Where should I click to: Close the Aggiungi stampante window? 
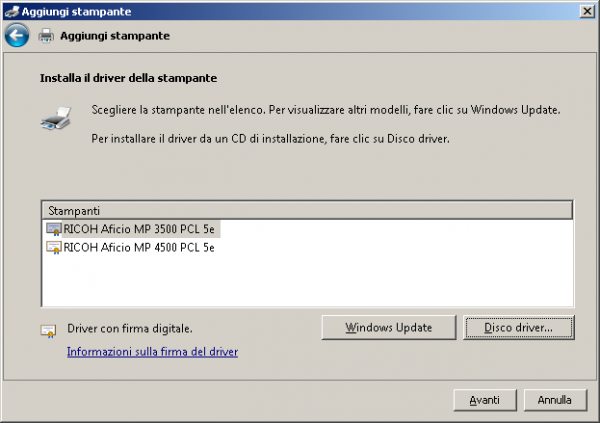coord(584,9)
